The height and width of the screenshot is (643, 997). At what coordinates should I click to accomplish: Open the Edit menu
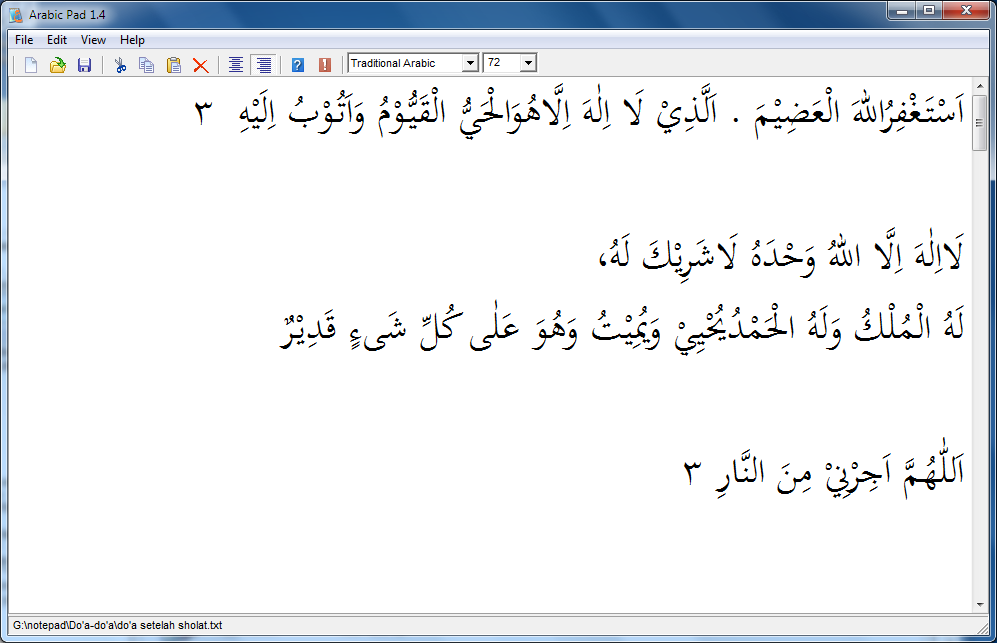click(x=56, y=39)
